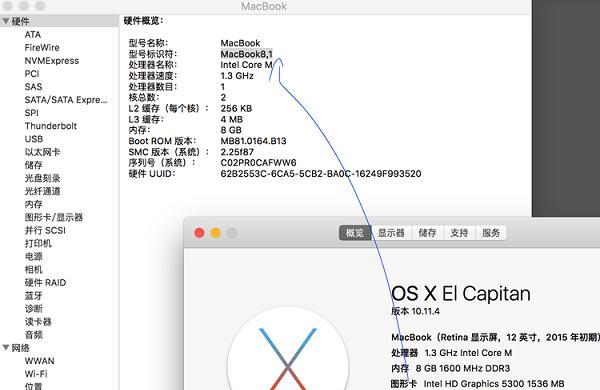Image resolution: width=600 pixels, height=390 pixels.
Task: Select 电源 sidebar item
Action: (34, 256)
